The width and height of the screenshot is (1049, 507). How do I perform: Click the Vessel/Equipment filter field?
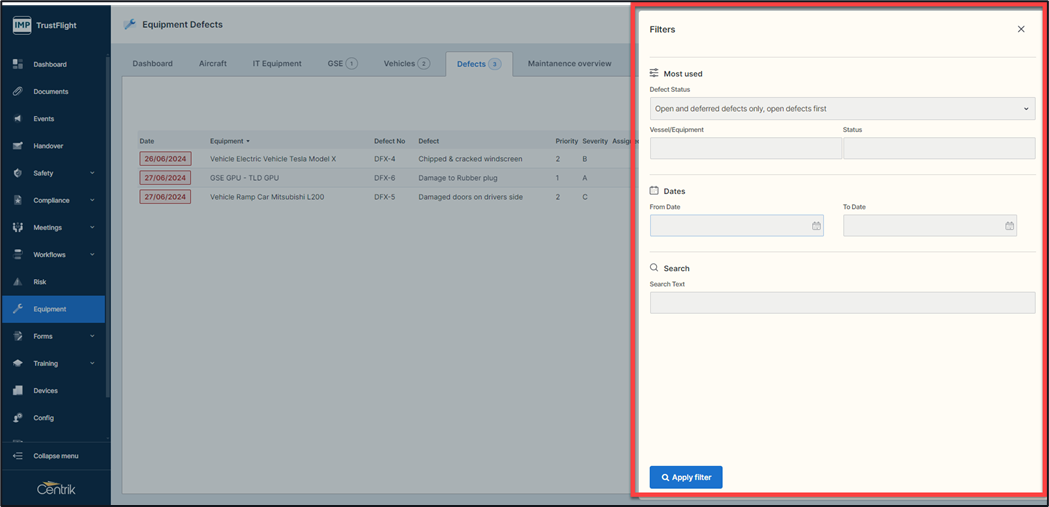745,149
